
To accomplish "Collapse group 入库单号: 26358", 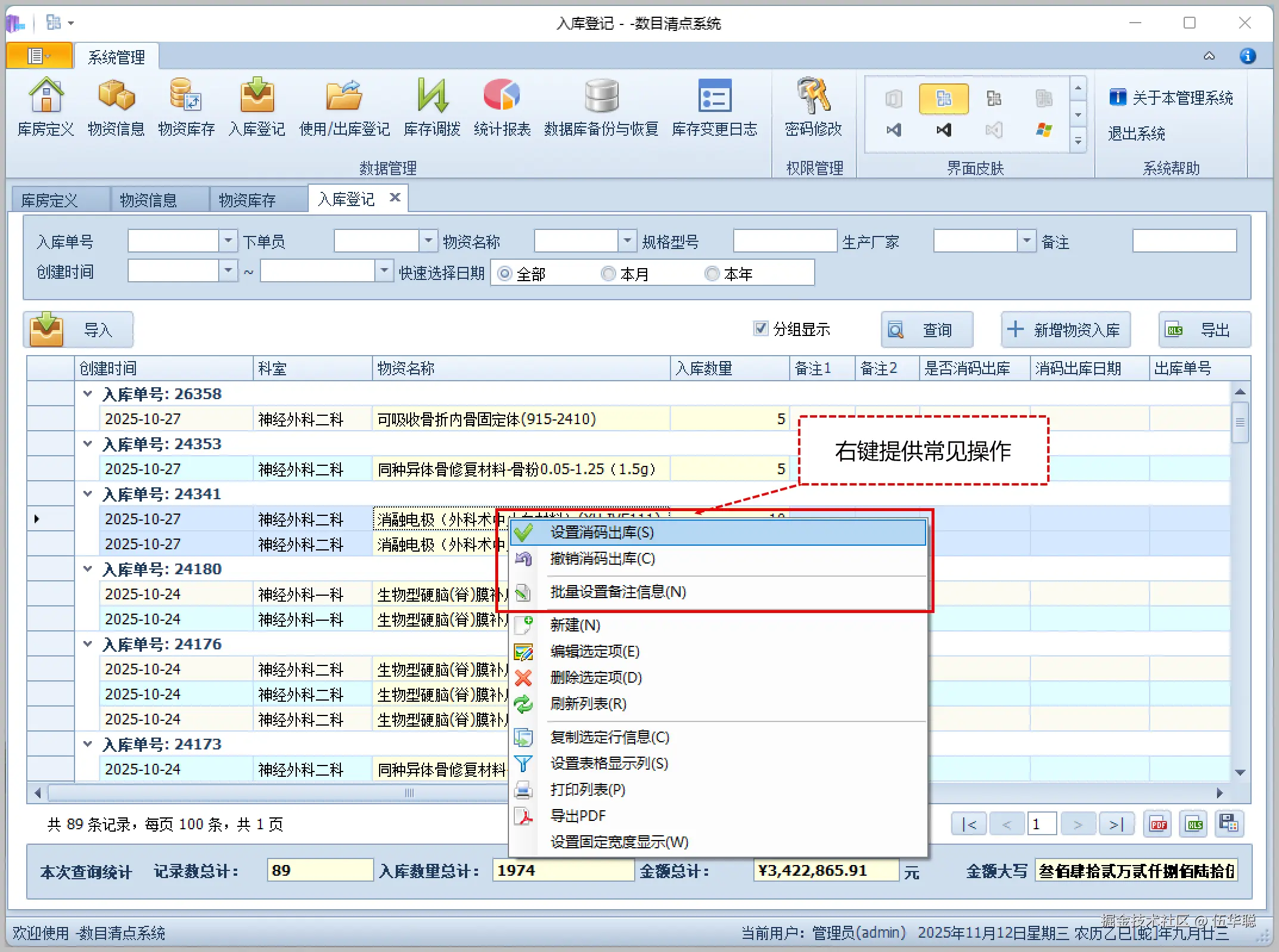I will (88, 394).
